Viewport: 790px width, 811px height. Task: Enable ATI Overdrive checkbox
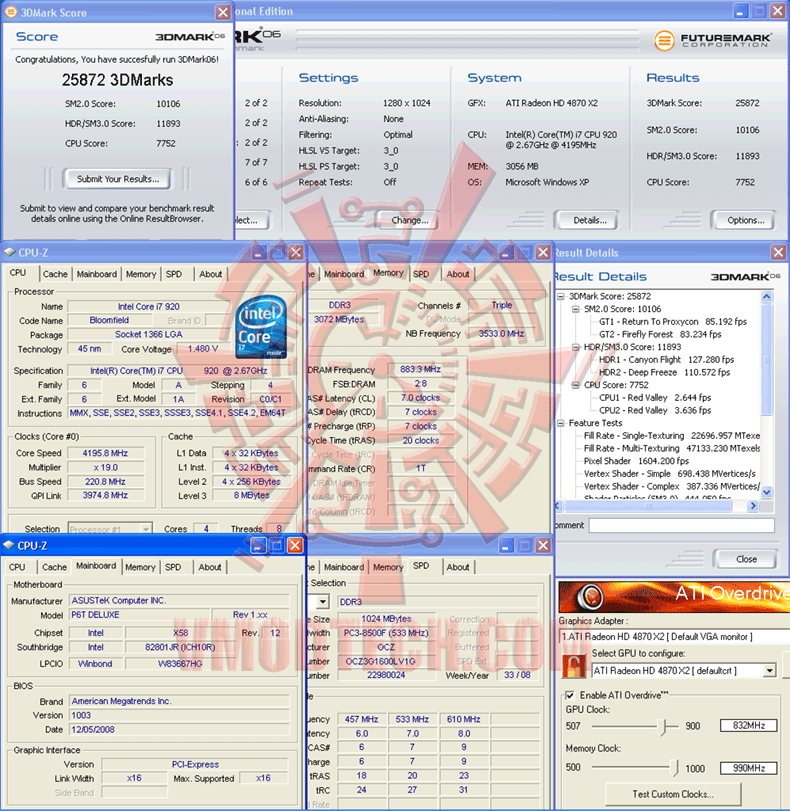(570, 695)
